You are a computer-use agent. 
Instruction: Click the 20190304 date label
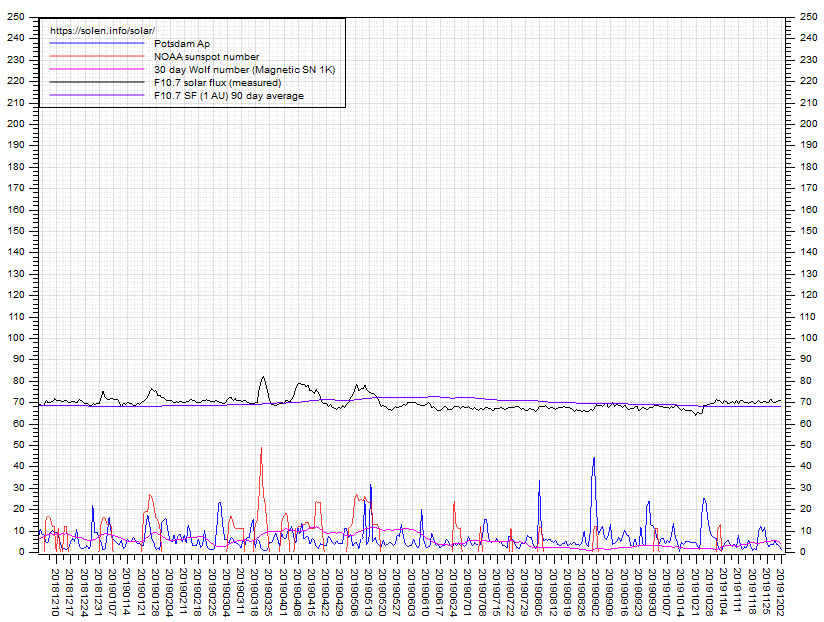pos(226,592)
